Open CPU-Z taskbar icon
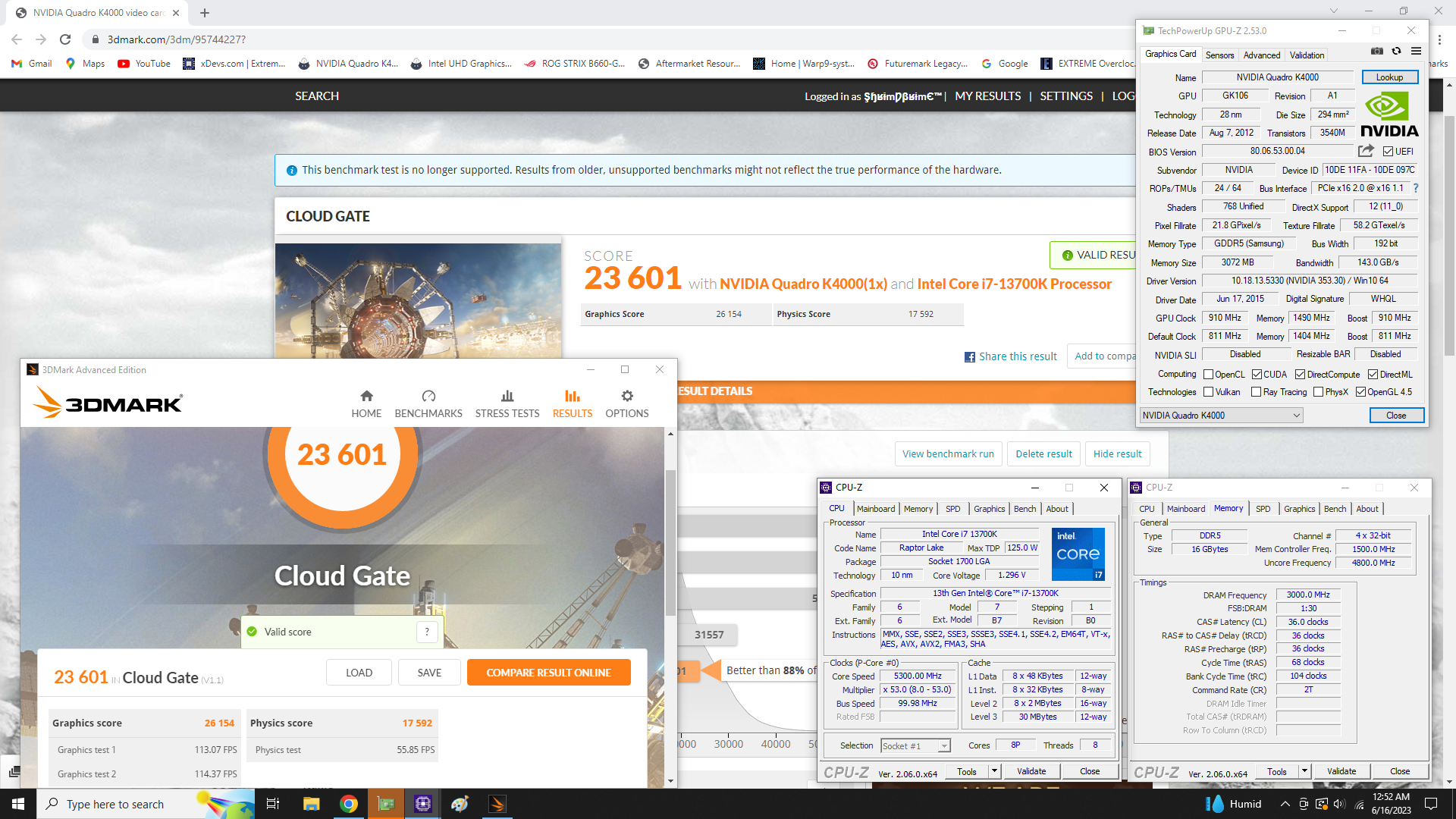Screen dimensions: 1456x819 point(423,804)
